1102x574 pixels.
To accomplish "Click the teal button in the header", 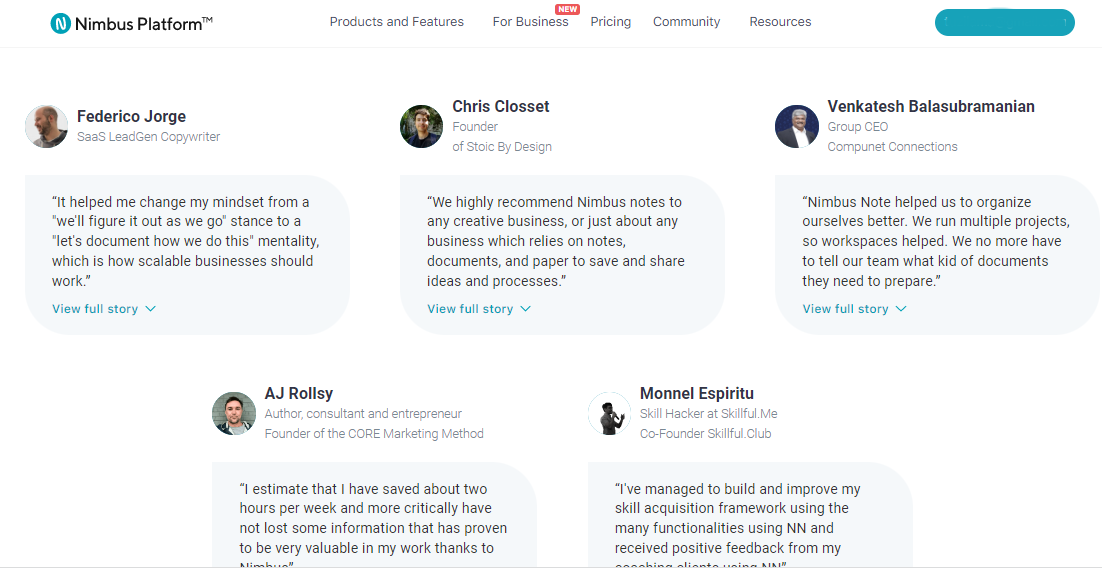I will (x=1004, y=22).
